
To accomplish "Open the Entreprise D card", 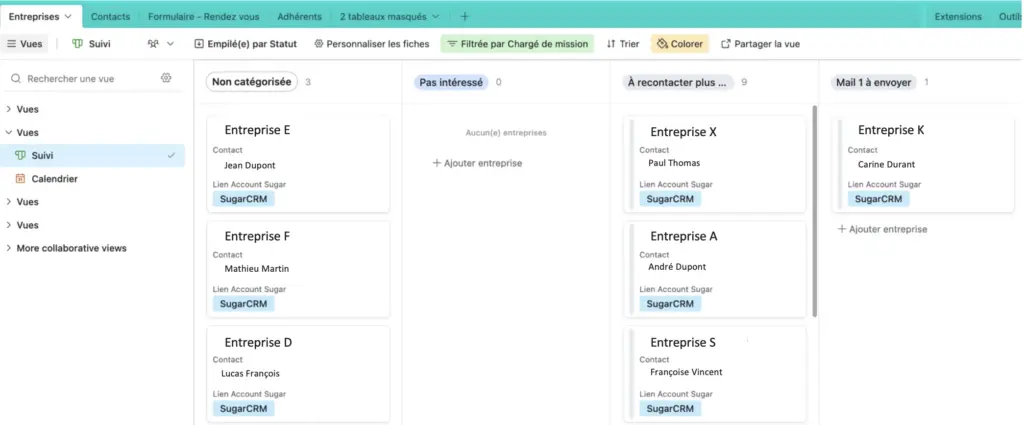I will tap(298, 375).
